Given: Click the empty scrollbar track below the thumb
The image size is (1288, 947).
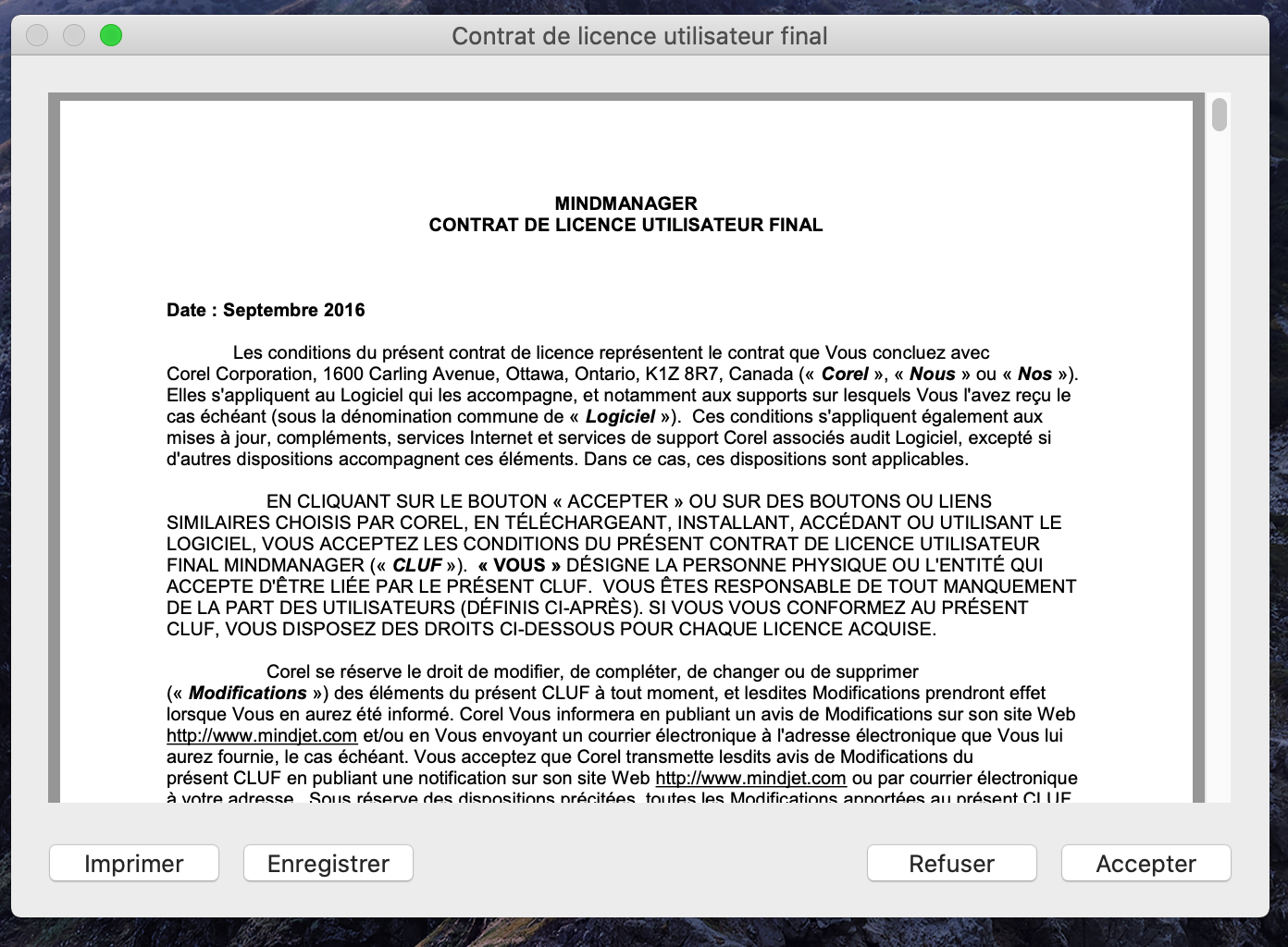Looking at the screenshot, I should (1220, 462).
